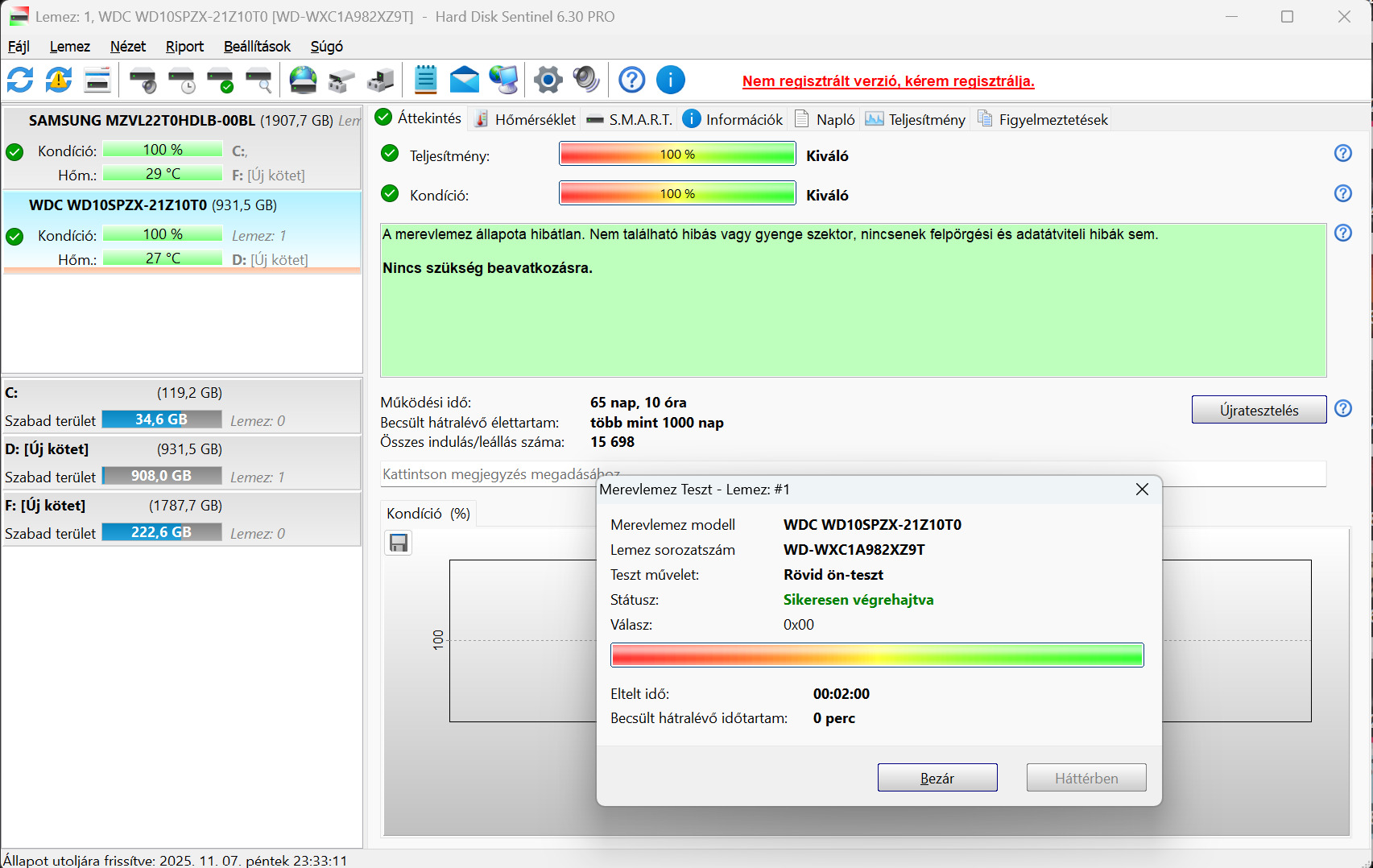Viewport: 1373px width, 868px height.
Task: Click the Teljesítmény 100 % bar
Action: coord(677,154)
